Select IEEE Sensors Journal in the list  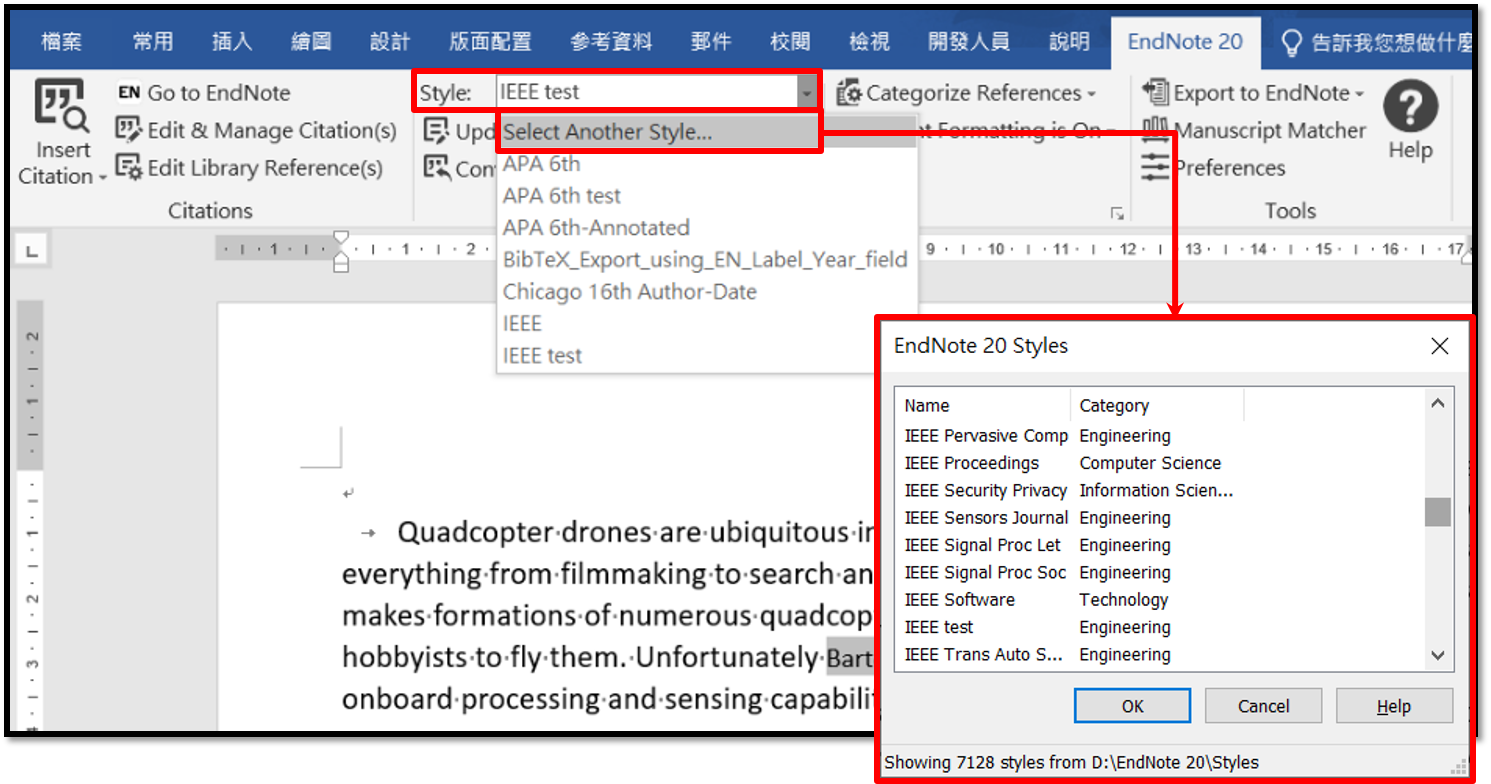(x=986, y=518)
